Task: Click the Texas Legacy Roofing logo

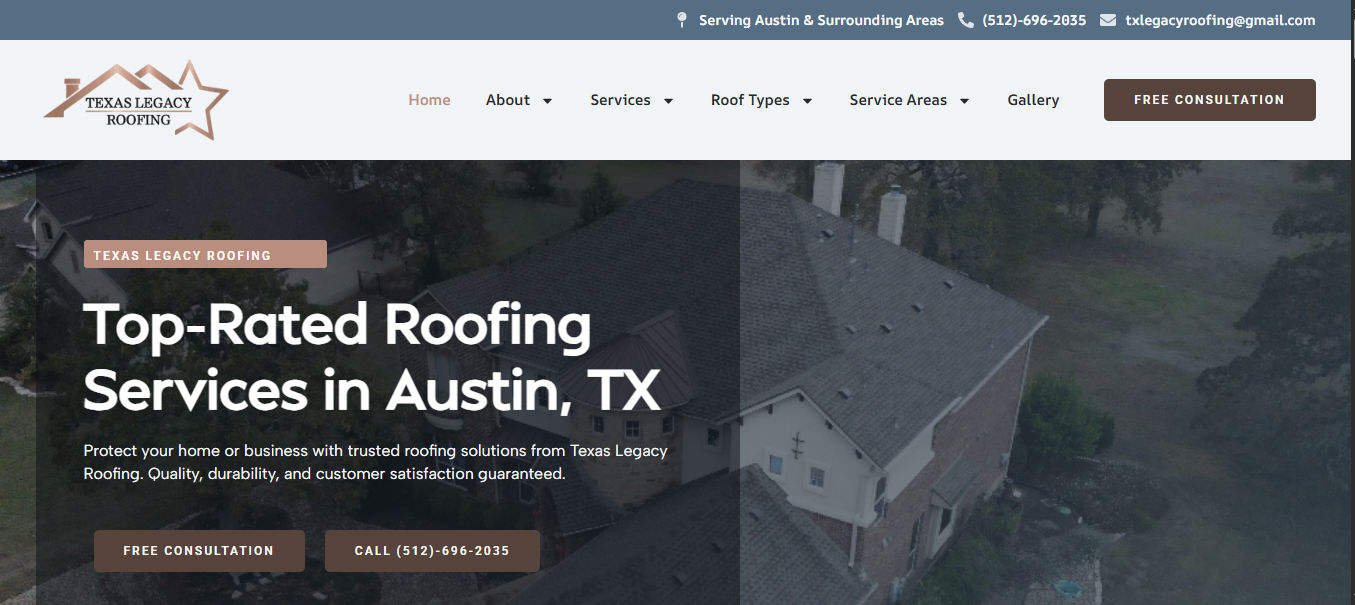Action: pos(136,100)
